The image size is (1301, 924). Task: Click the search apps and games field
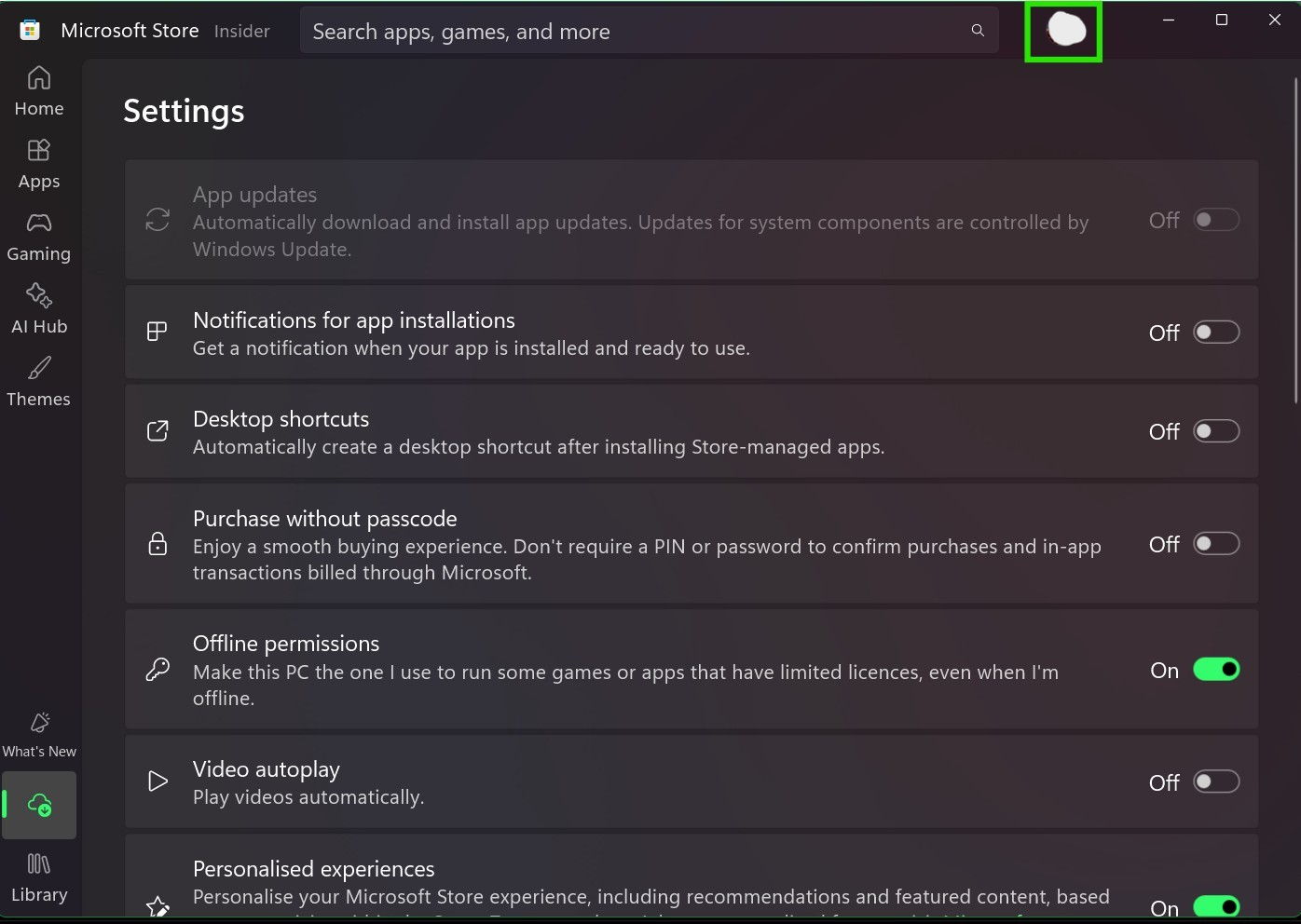click(634, 31)
